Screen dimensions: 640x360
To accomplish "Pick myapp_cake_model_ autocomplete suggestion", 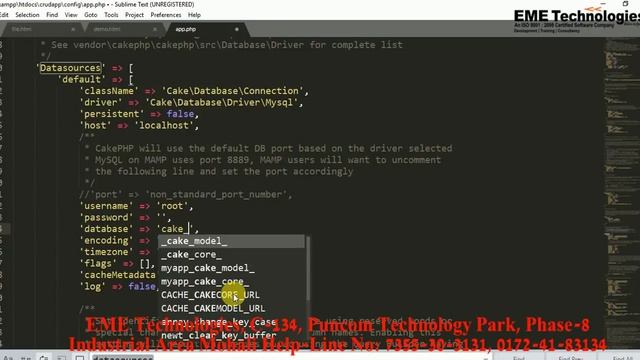I will (231, 268).
